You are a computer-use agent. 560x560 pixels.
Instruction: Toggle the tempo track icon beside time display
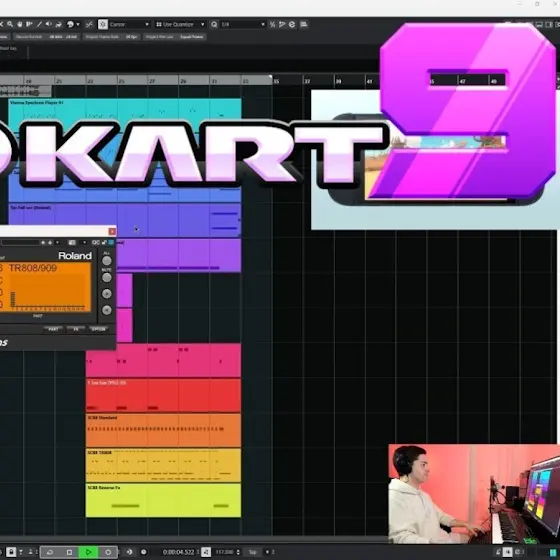[206, 552]
